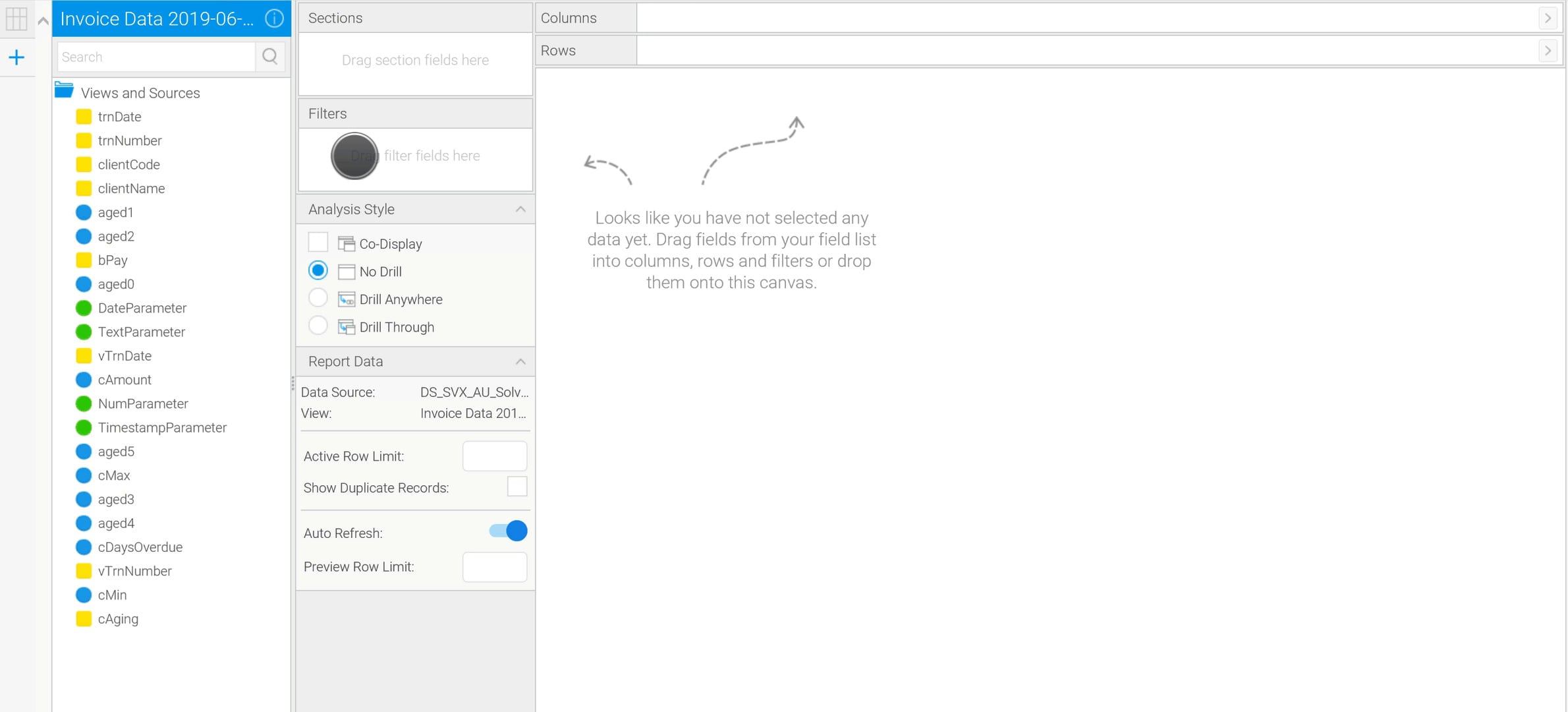This screenshot has width=1568, height=712.
Task: Select the bPay field icon
Action: click(x=84, y=260)
